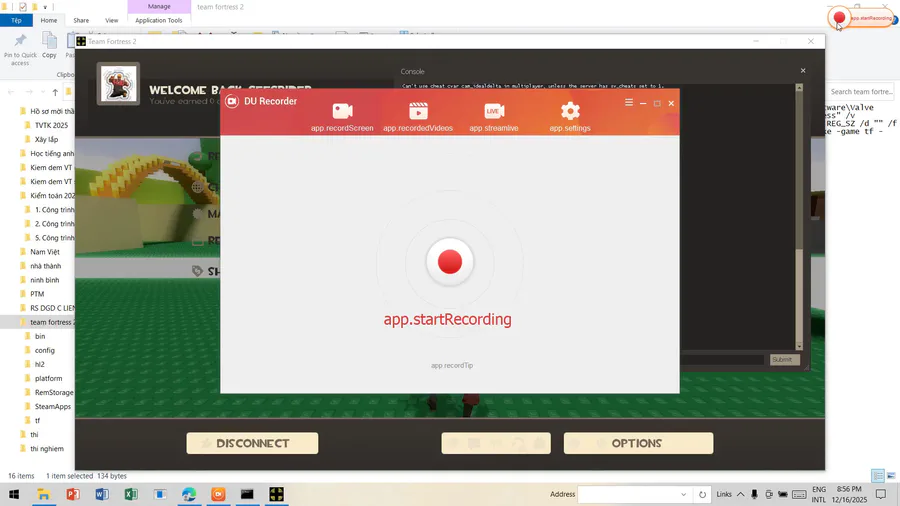Select the config subfolder

[x=44, y=351]
